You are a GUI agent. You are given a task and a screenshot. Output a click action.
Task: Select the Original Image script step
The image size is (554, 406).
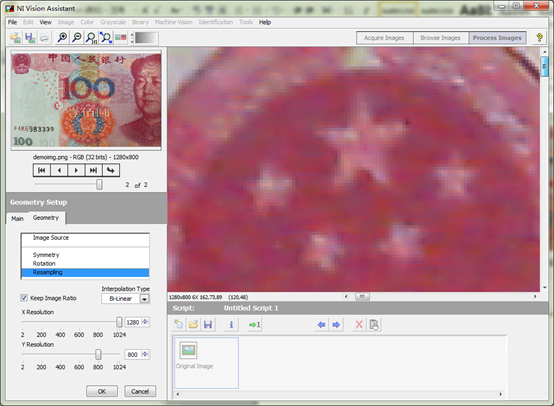pyautogui.click(x=206, y=363)
